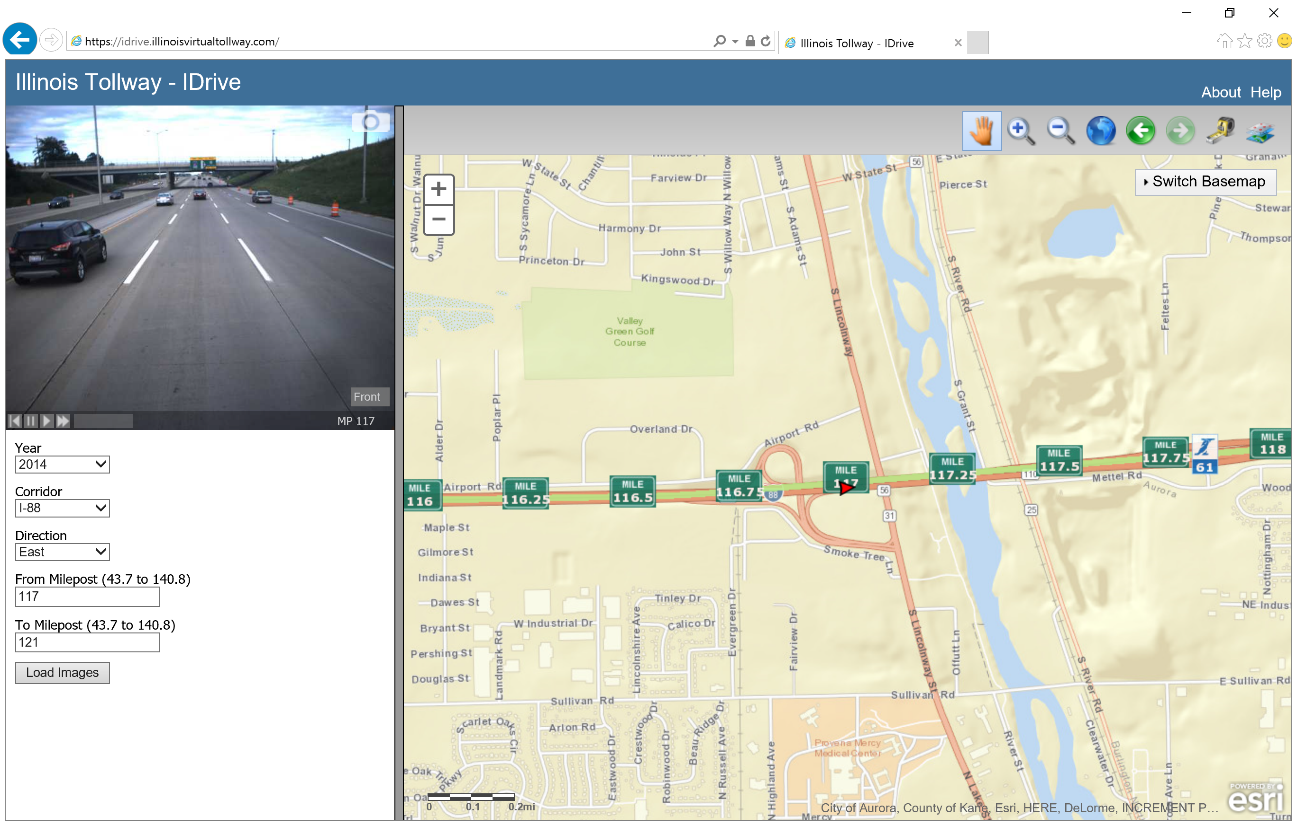This screenshot has width=1297, height=825.
Task: Activate the zoom-out magnifier tool
Action: click(1061, 131)
